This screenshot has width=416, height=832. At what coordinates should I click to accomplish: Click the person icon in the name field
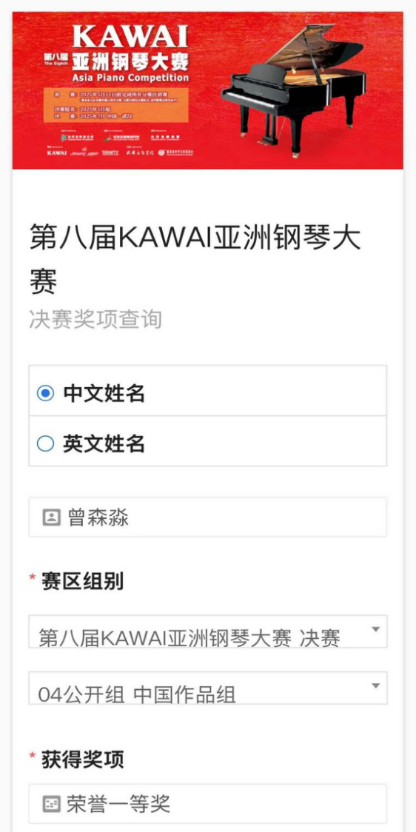51,517
